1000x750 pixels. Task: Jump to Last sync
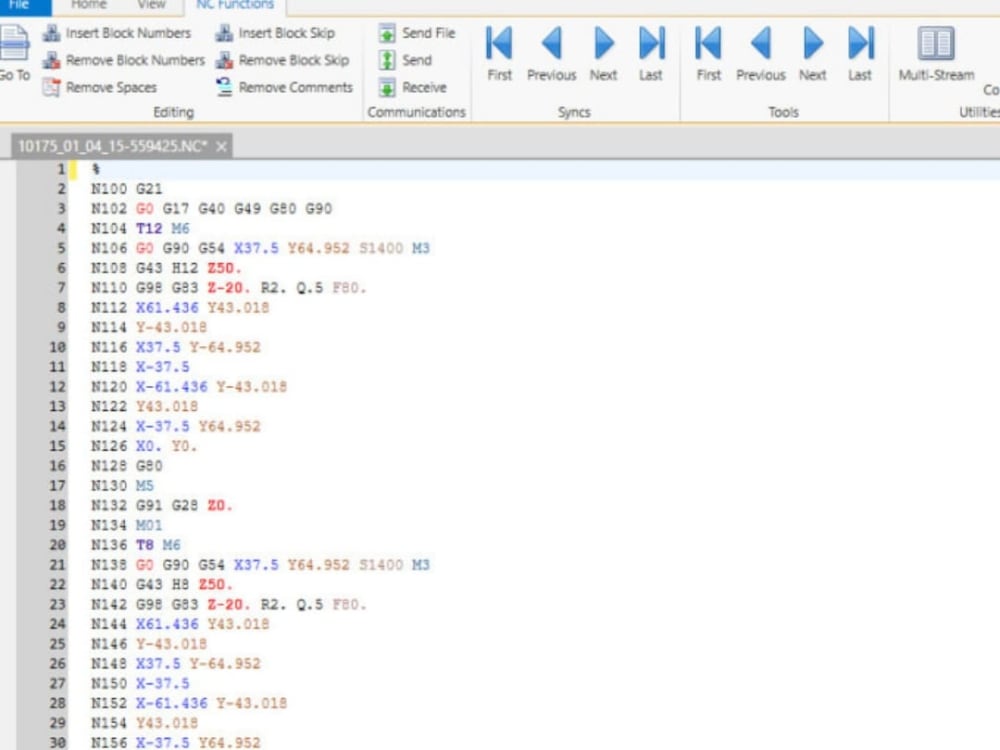(651, 52)
